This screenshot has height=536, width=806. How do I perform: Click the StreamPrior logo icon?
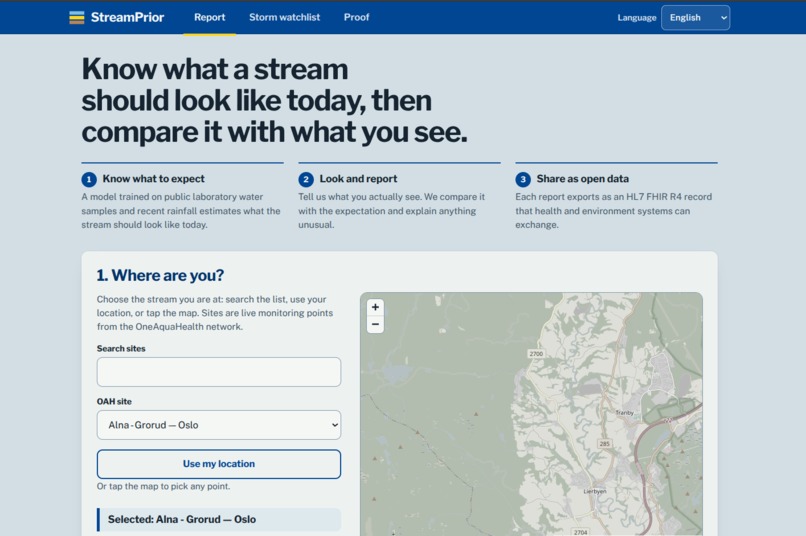pos(77,17)
